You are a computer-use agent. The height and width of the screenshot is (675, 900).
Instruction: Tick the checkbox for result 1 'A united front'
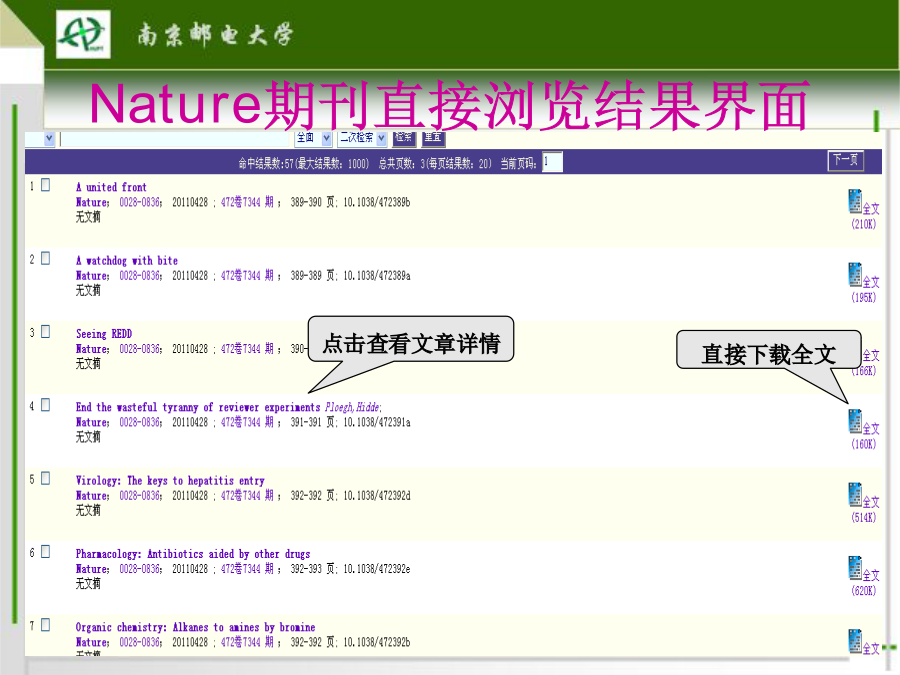[46, 185]
